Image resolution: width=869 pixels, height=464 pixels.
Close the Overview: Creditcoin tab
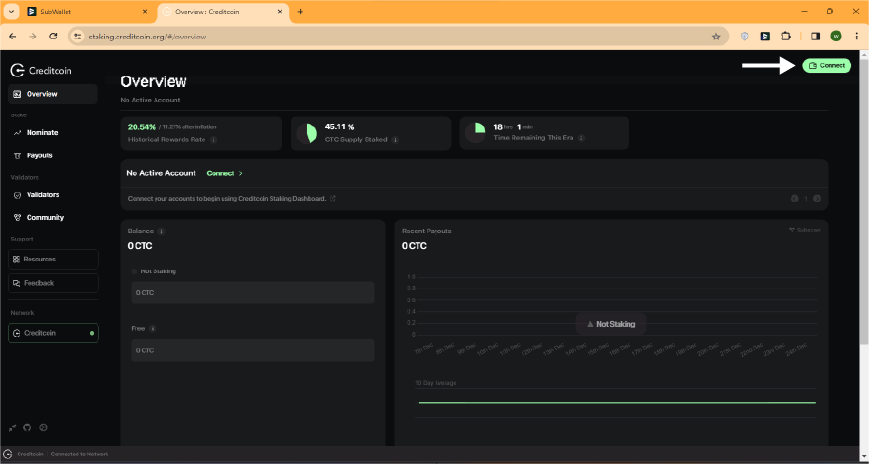pos(280,12)
